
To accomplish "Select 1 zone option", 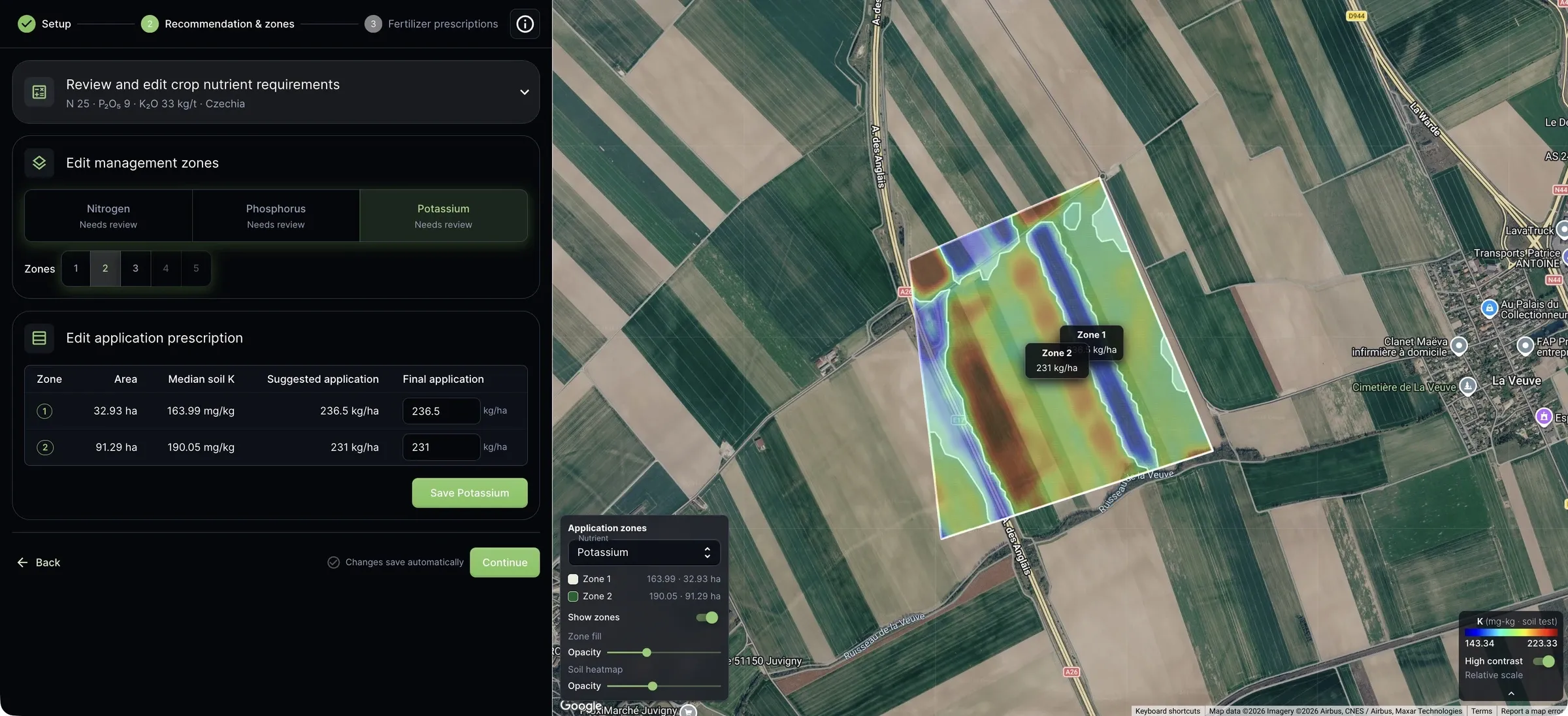I will coord(76,268).
